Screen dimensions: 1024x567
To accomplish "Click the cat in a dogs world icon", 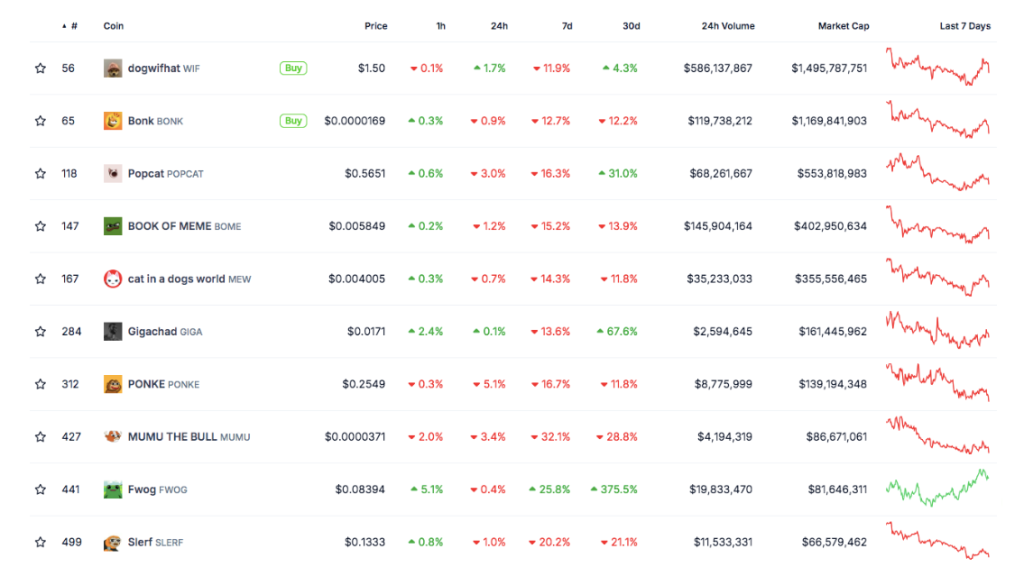I will click(113, 279).
